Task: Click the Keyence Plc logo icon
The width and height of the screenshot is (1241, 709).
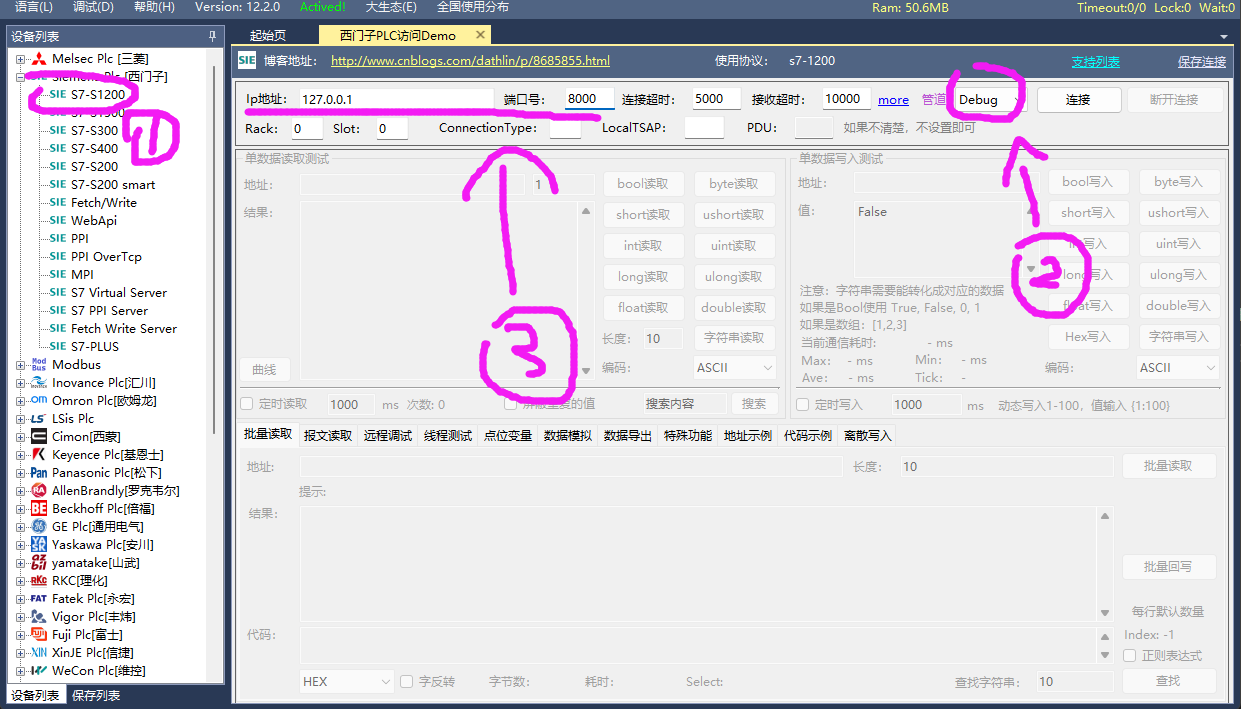Action: pyautogui.click(x=39, y=454)
